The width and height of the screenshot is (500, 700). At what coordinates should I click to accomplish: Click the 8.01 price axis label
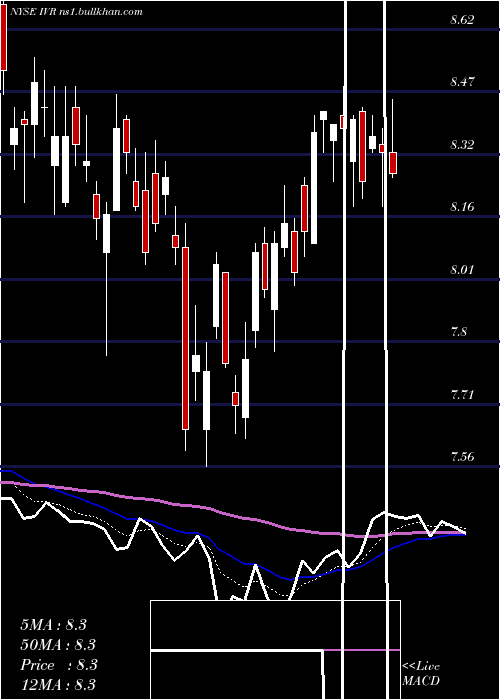click(462, 270)
